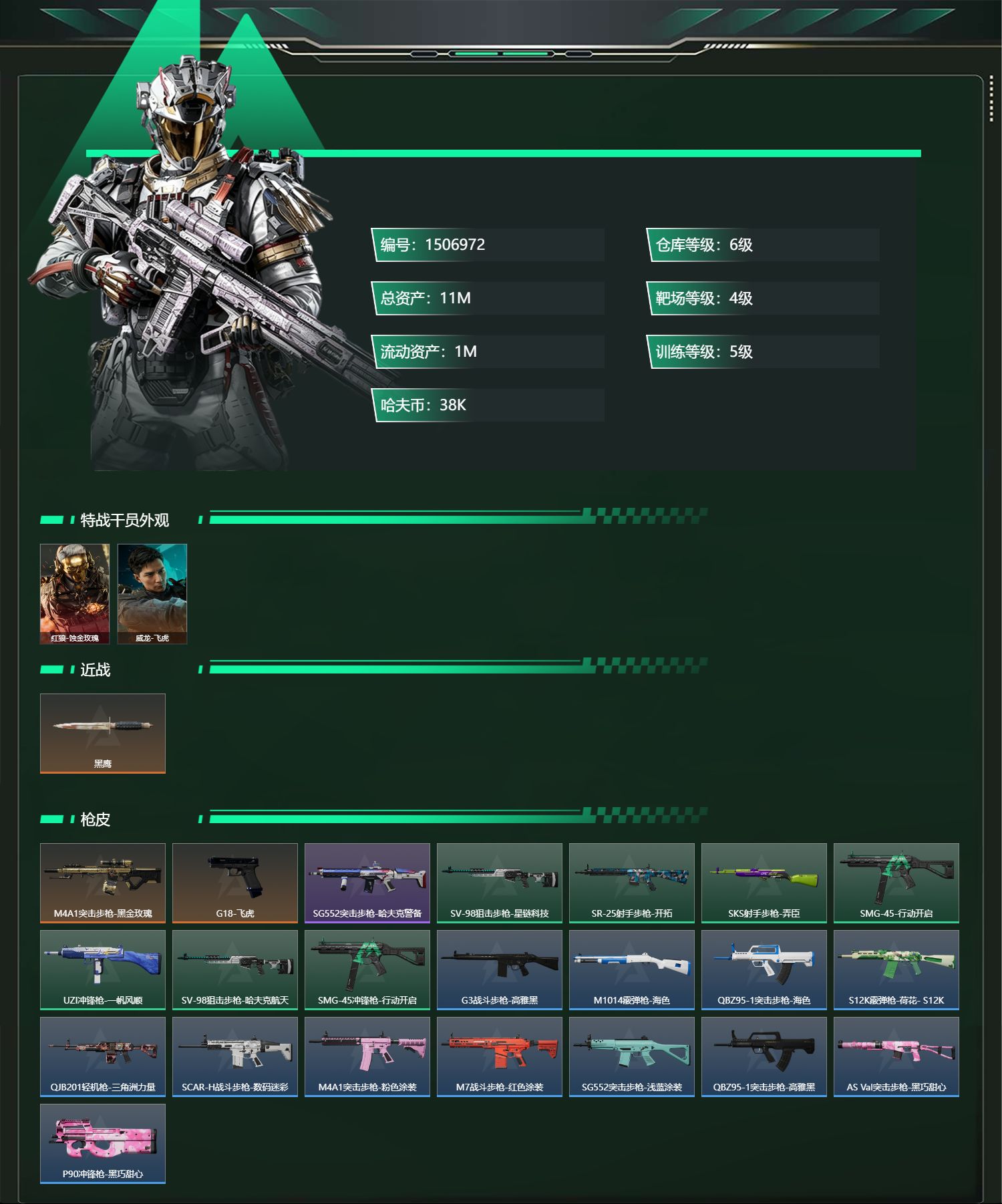The height and width of the screenshot is (1204, 1002).
Task: Open the G18-飞虎 pistol skin
Action: pyautogui.click(x=235, y=883)
